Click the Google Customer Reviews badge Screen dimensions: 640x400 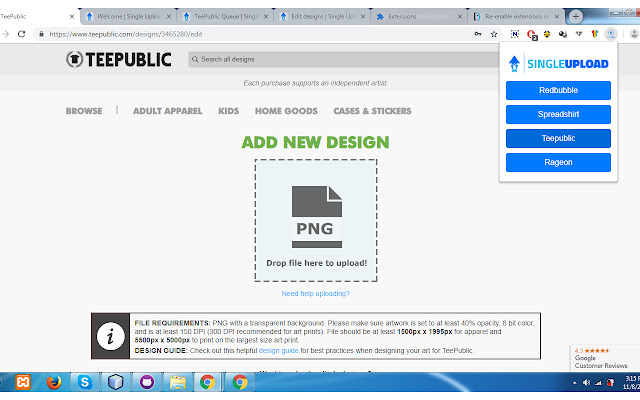[604, 358]
